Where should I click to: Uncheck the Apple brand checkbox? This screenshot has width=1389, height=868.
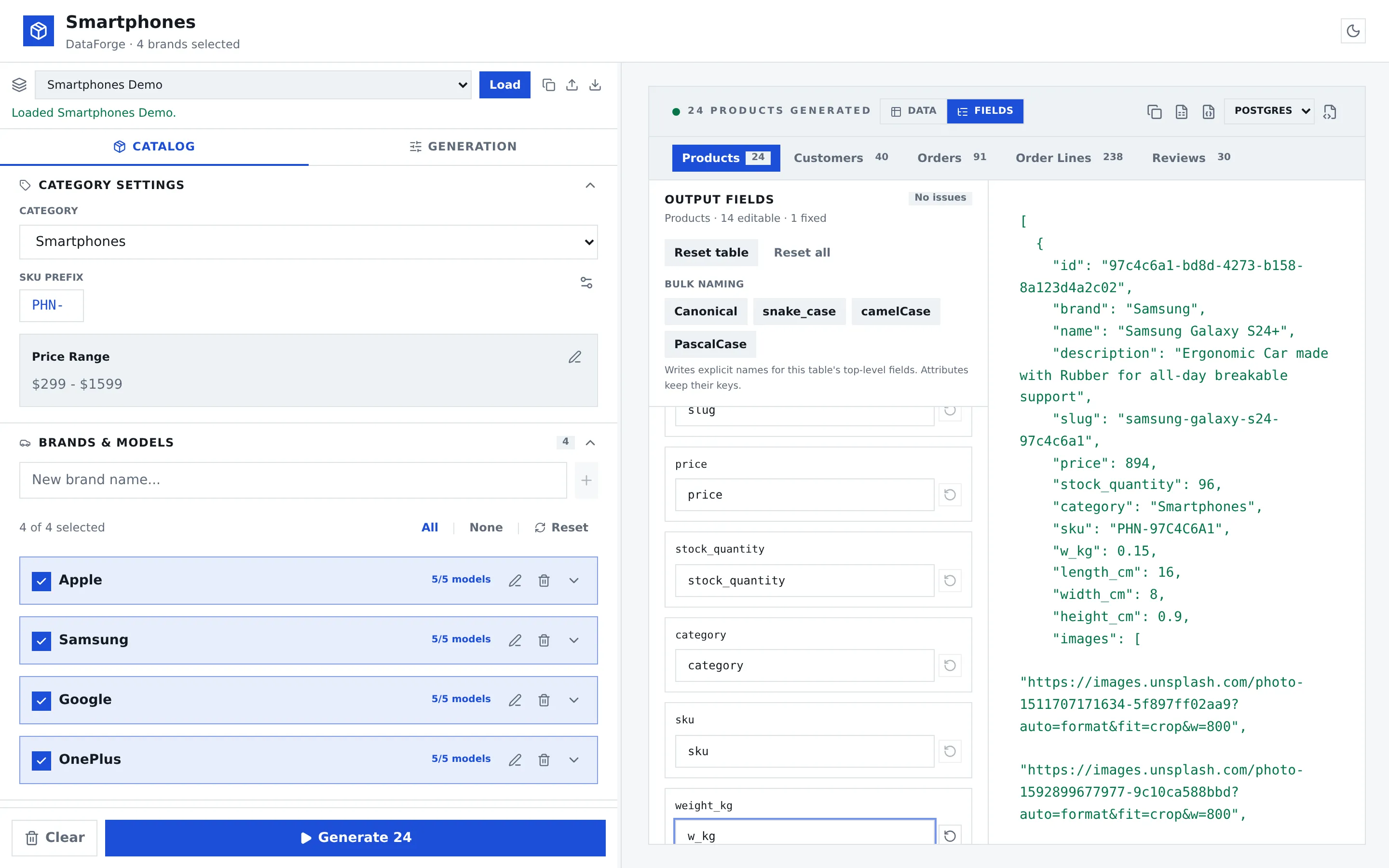41,581
